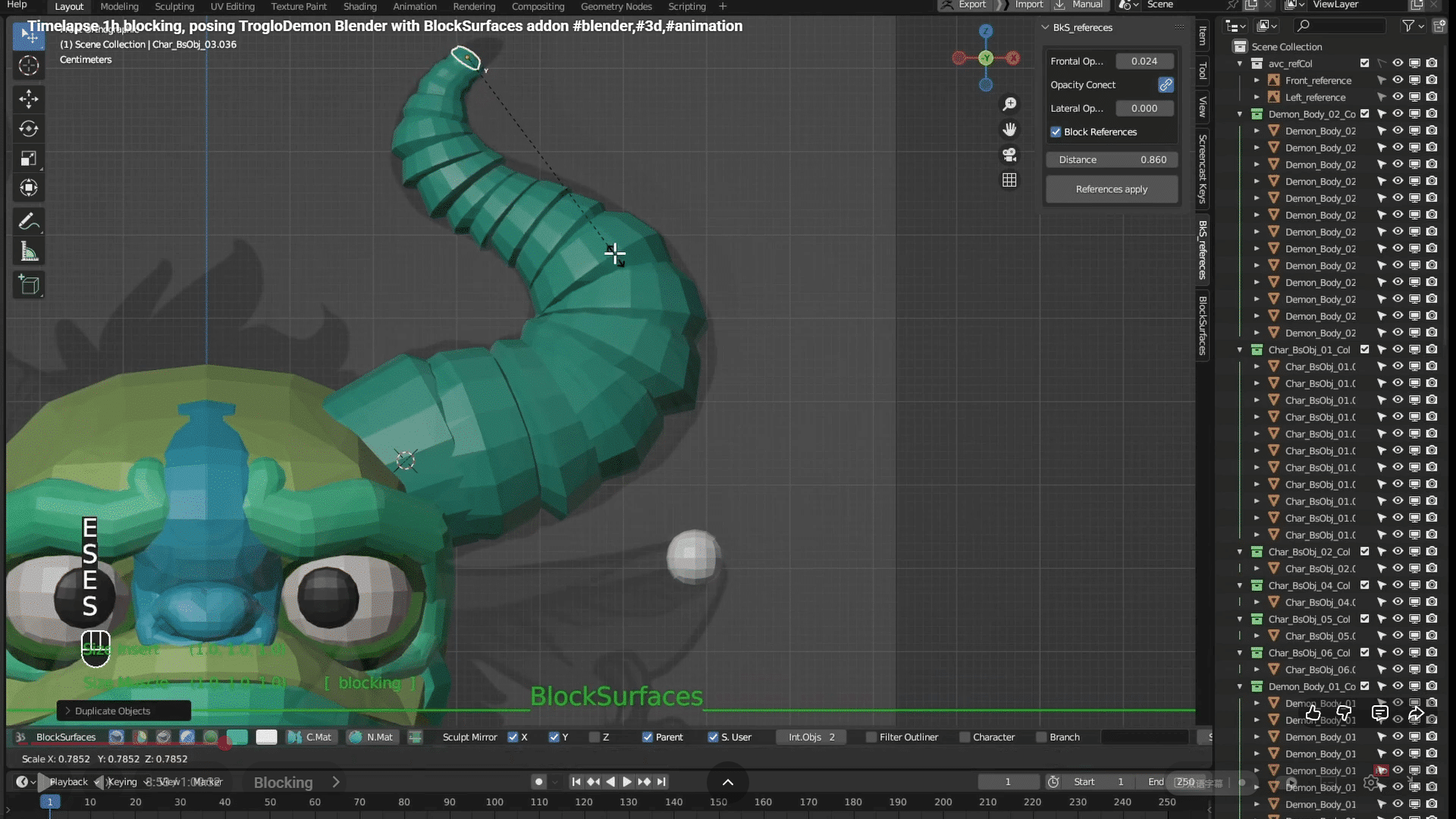Select the Add Cube tool
Screen dimensions: 1456x819
[29, 285]
